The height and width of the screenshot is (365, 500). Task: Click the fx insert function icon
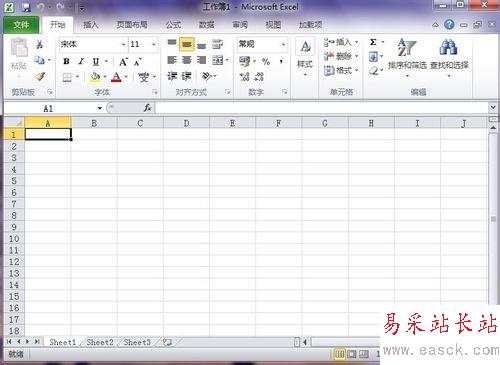click(147, 108)
